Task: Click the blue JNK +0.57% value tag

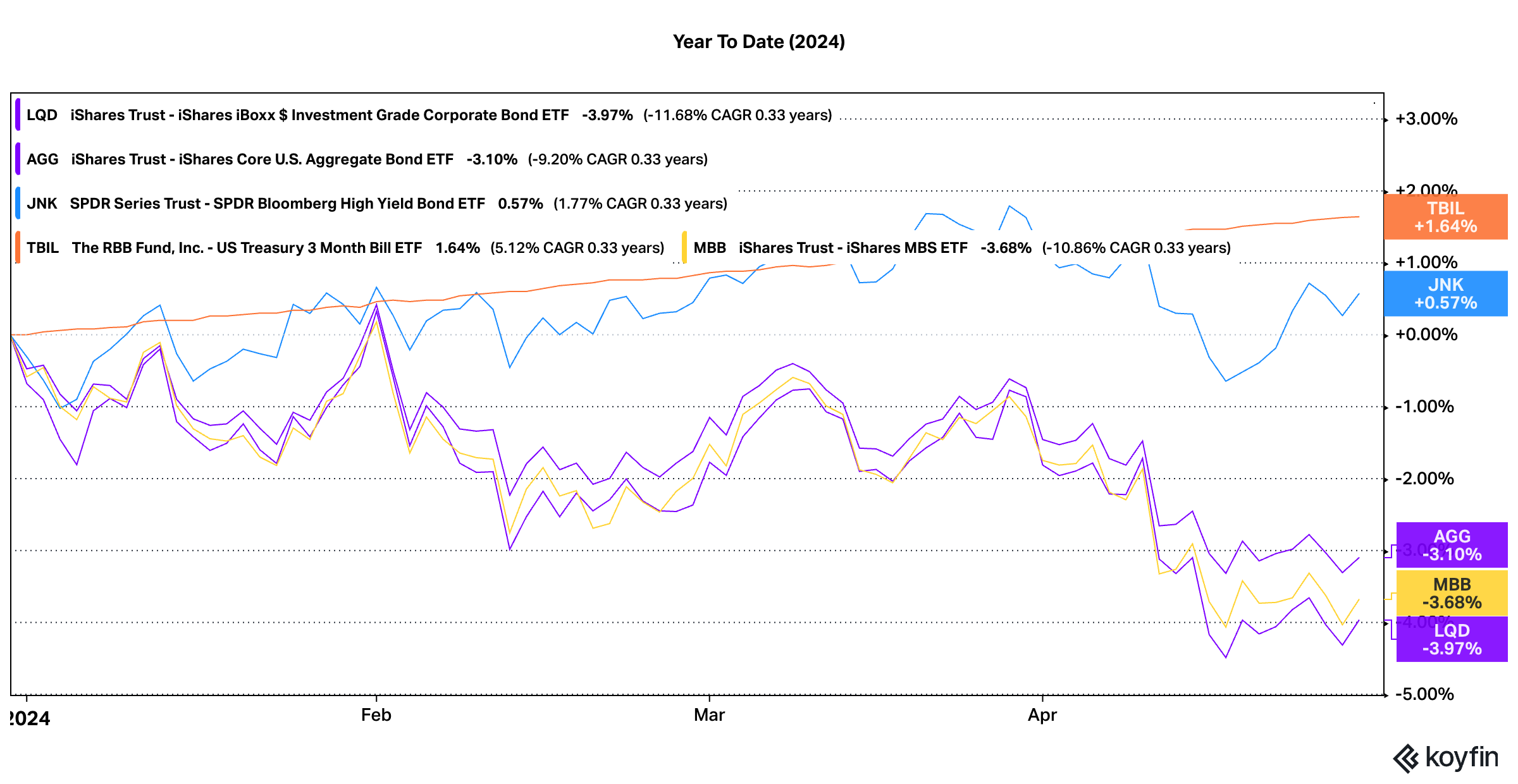Action: tap(1445, 293)
